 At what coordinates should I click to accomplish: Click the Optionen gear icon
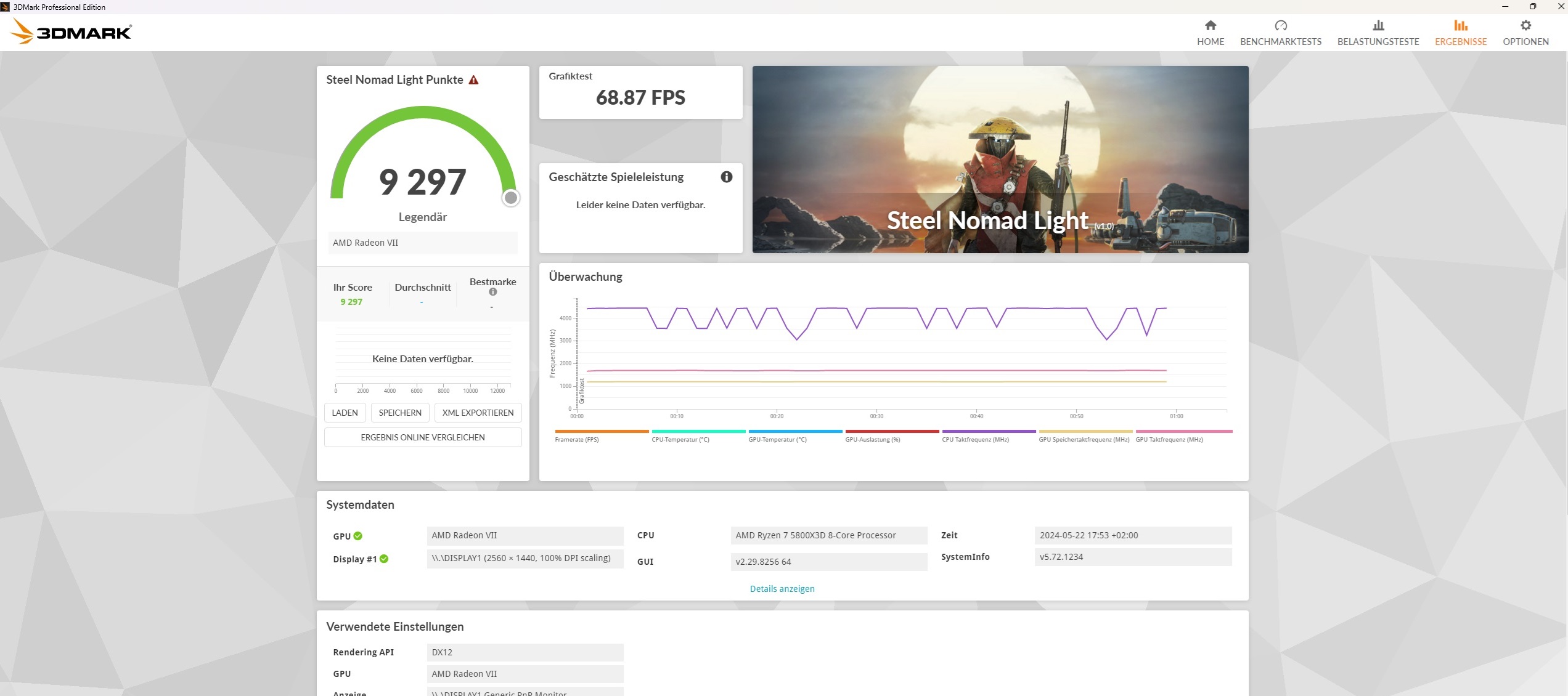tap(1525, 26)
